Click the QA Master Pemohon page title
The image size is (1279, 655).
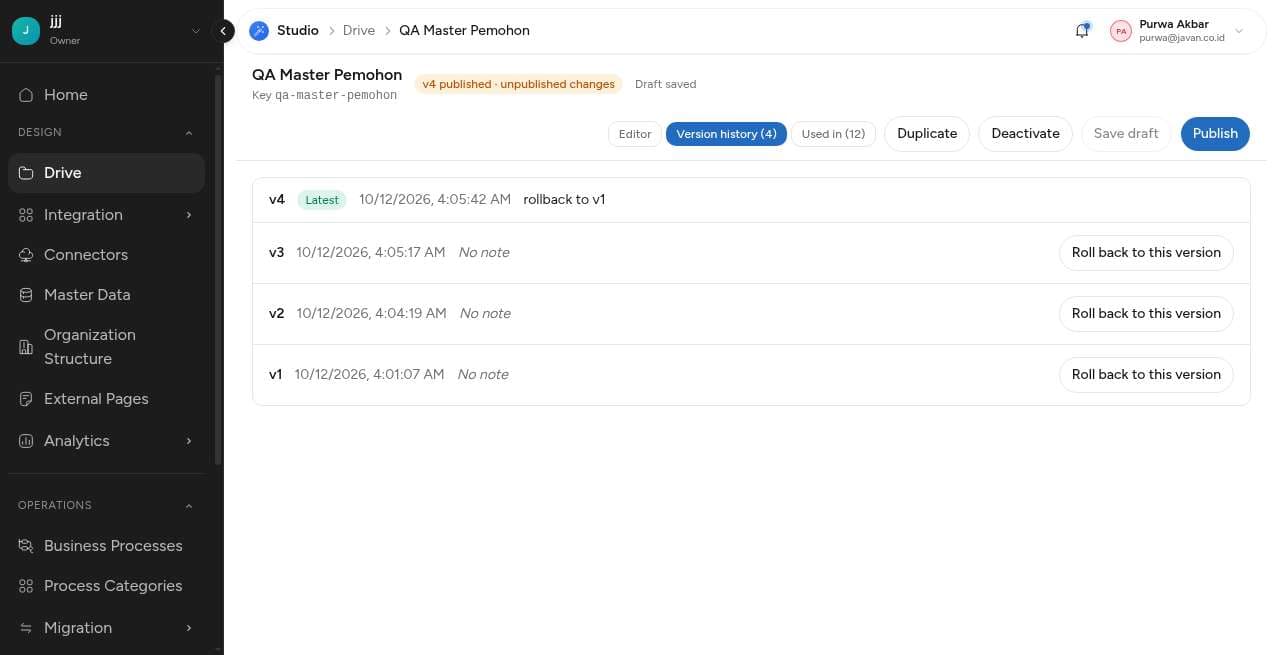click(327, 75)
